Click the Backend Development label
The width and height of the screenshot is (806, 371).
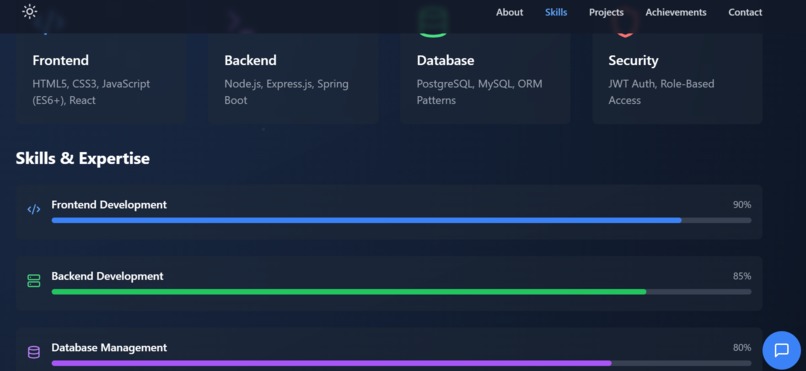(107, 276)
